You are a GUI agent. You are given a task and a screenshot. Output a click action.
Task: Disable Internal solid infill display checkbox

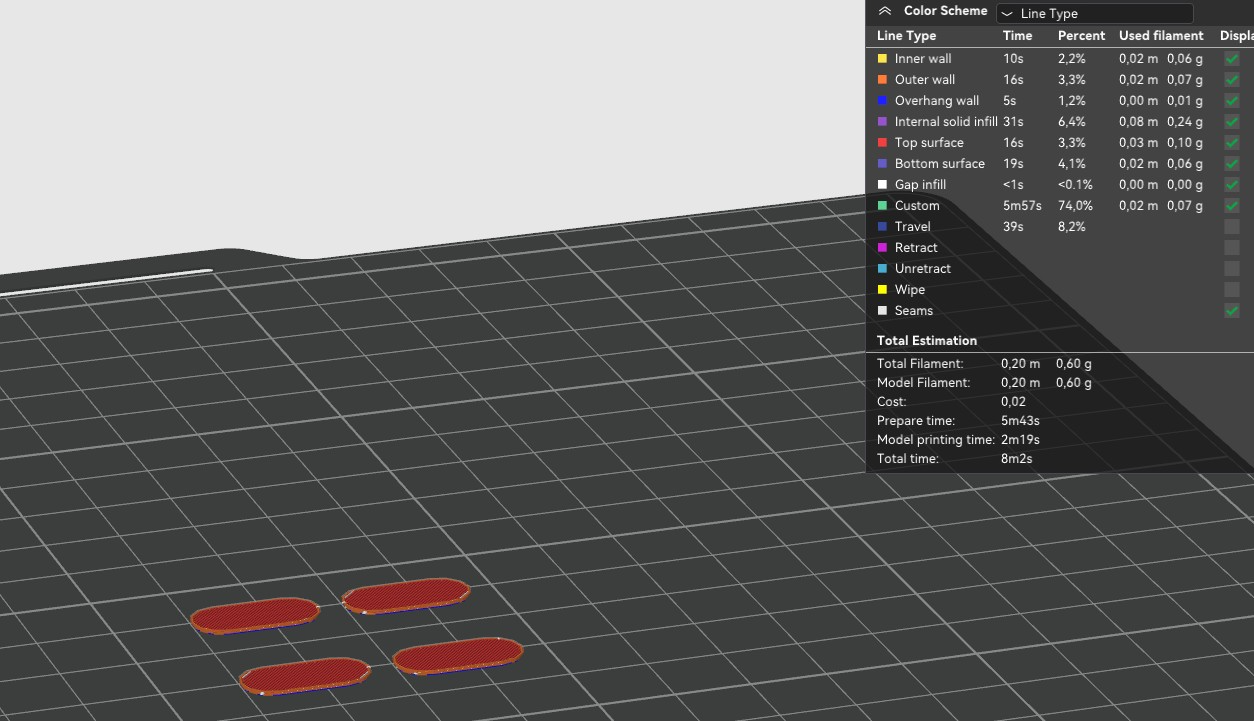(1232, 122)
